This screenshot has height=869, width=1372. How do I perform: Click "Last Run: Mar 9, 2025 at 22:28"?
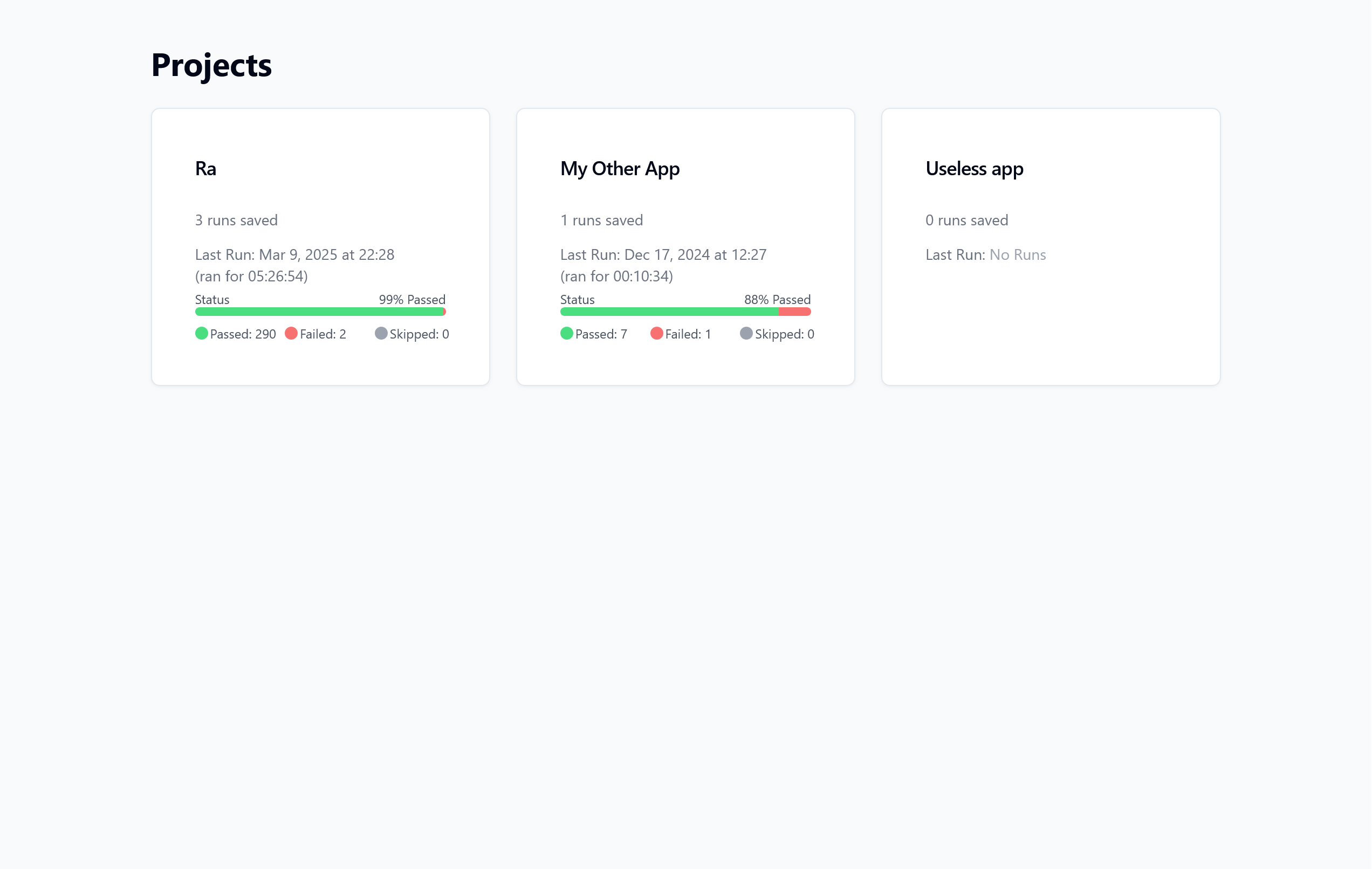tap(294, 254)
